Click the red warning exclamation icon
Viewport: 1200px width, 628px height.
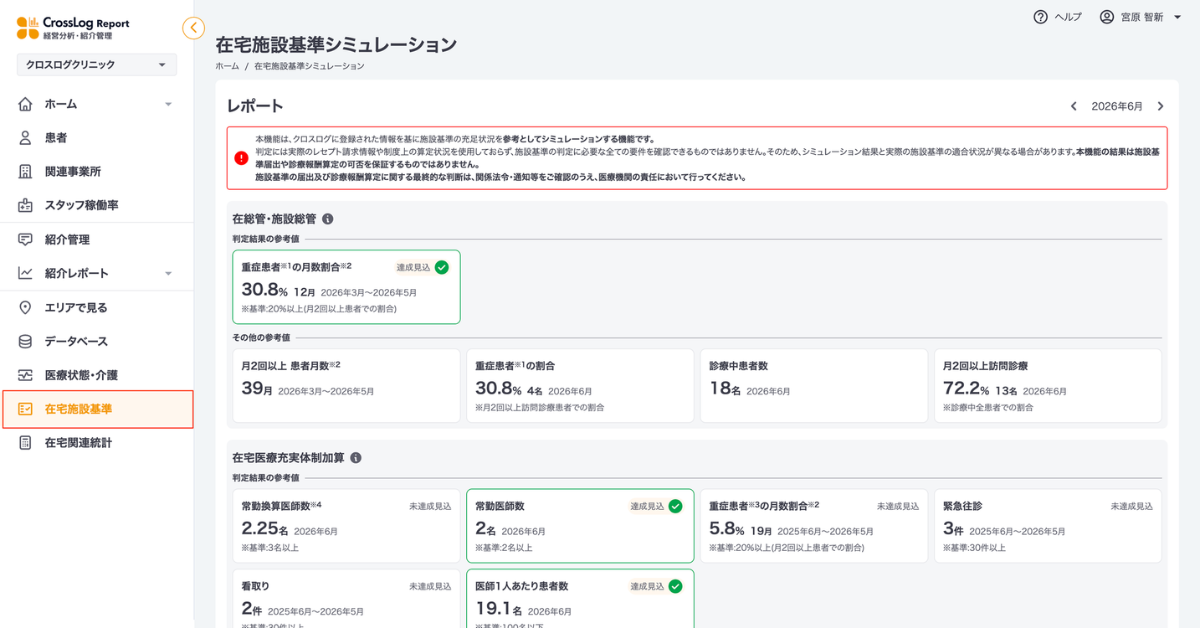pos(241,158)
